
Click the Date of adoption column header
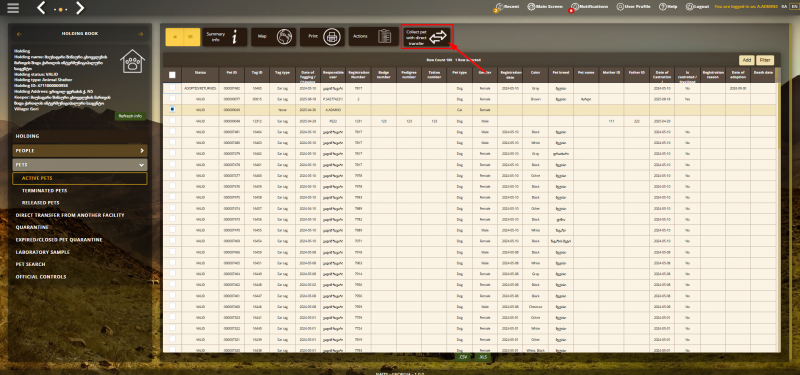pyautogui.click(x=738, y=75)
